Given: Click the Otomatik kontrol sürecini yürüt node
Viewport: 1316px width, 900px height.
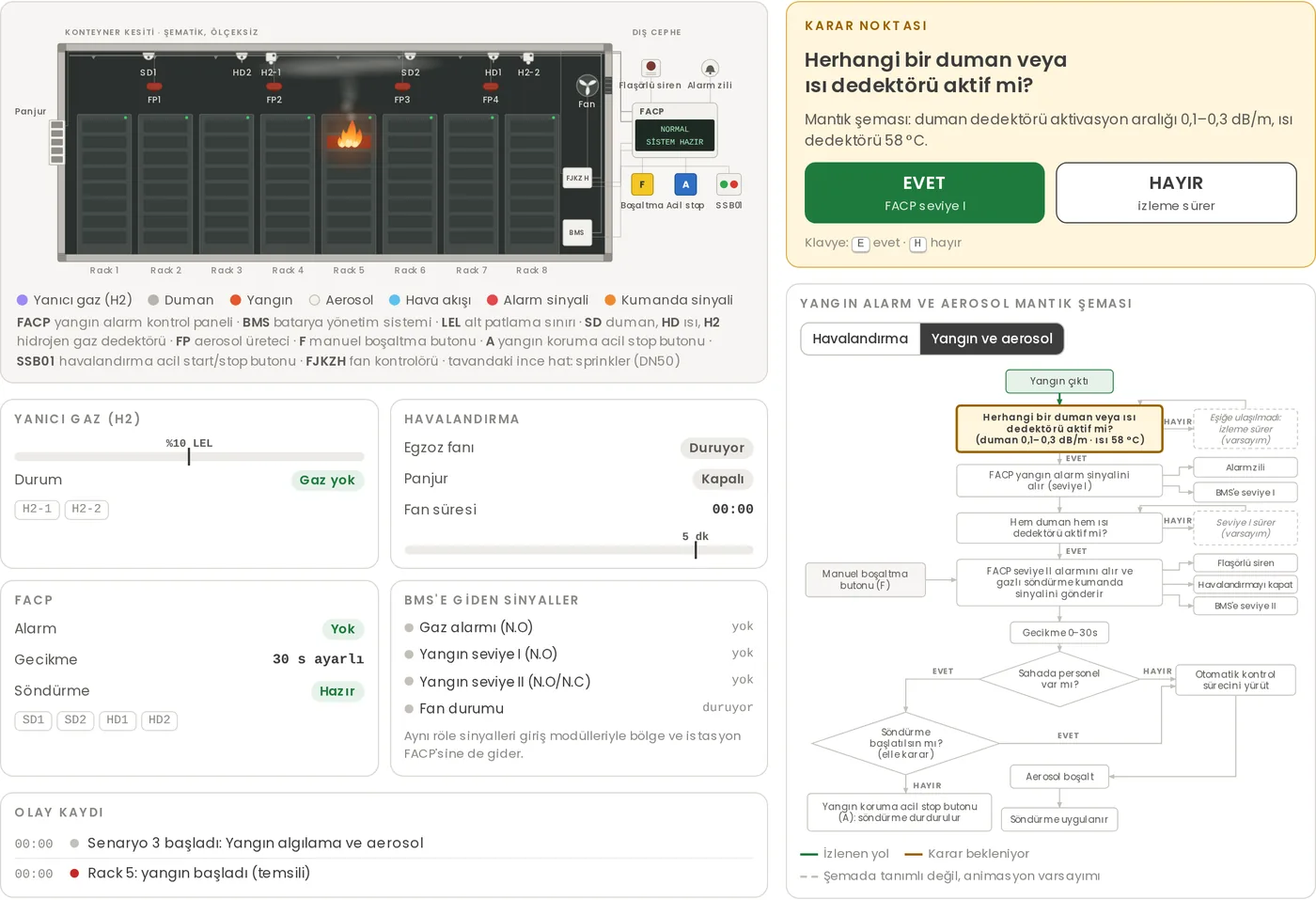Looking at the screenshot, I should (x=1235, y=680).
